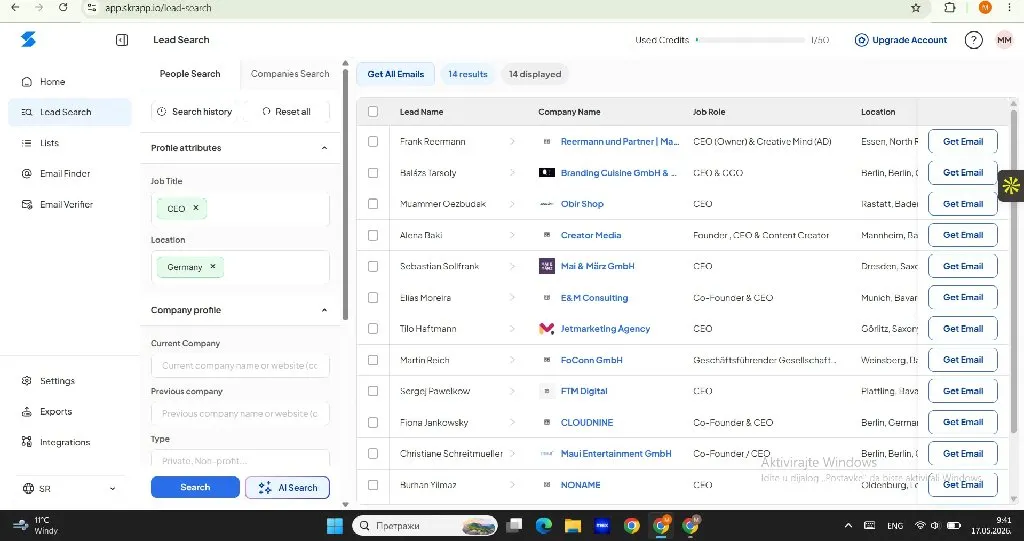This screenshot has width=1024, height=541.
Task: Click the Jetmarketing Agency logo icon
Action: point(547,329)
